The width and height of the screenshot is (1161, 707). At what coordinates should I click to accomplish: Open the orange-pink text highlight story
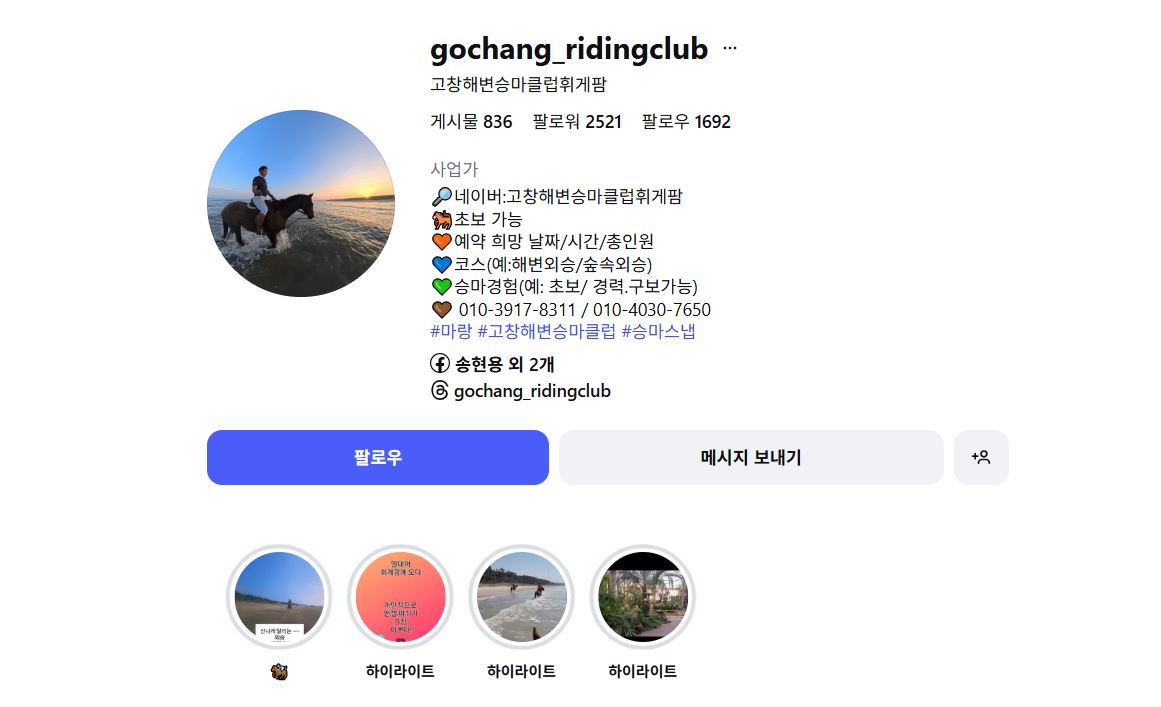click(x=401, y=597)
